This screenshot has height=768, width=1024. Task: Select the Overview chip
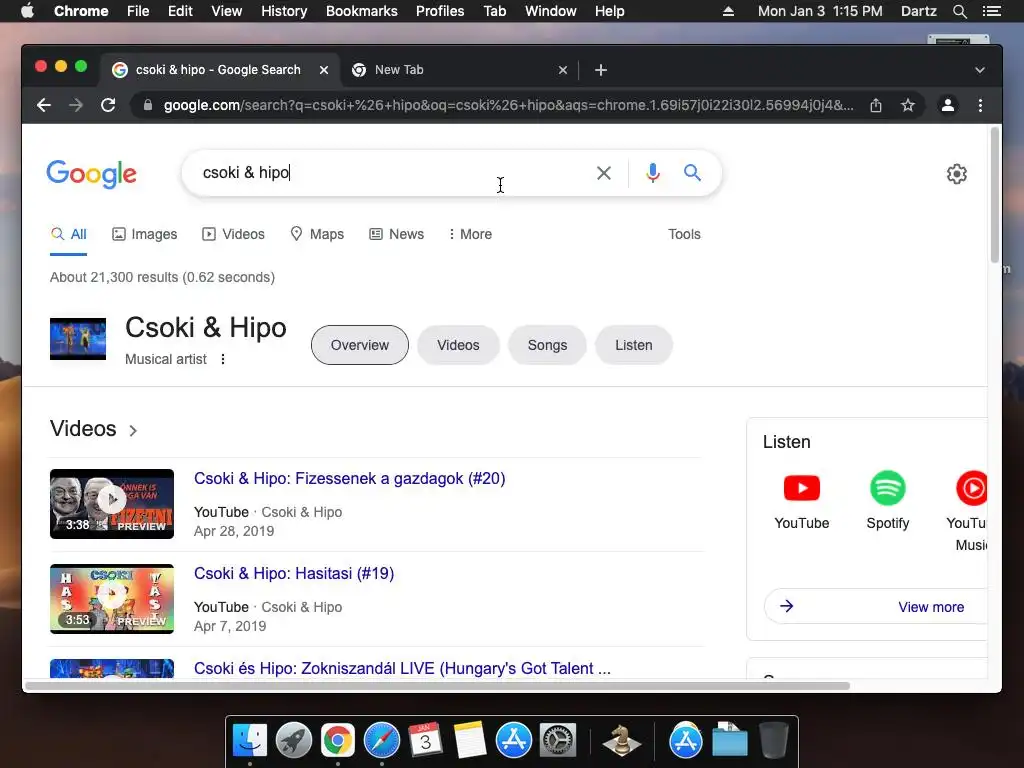360,345
